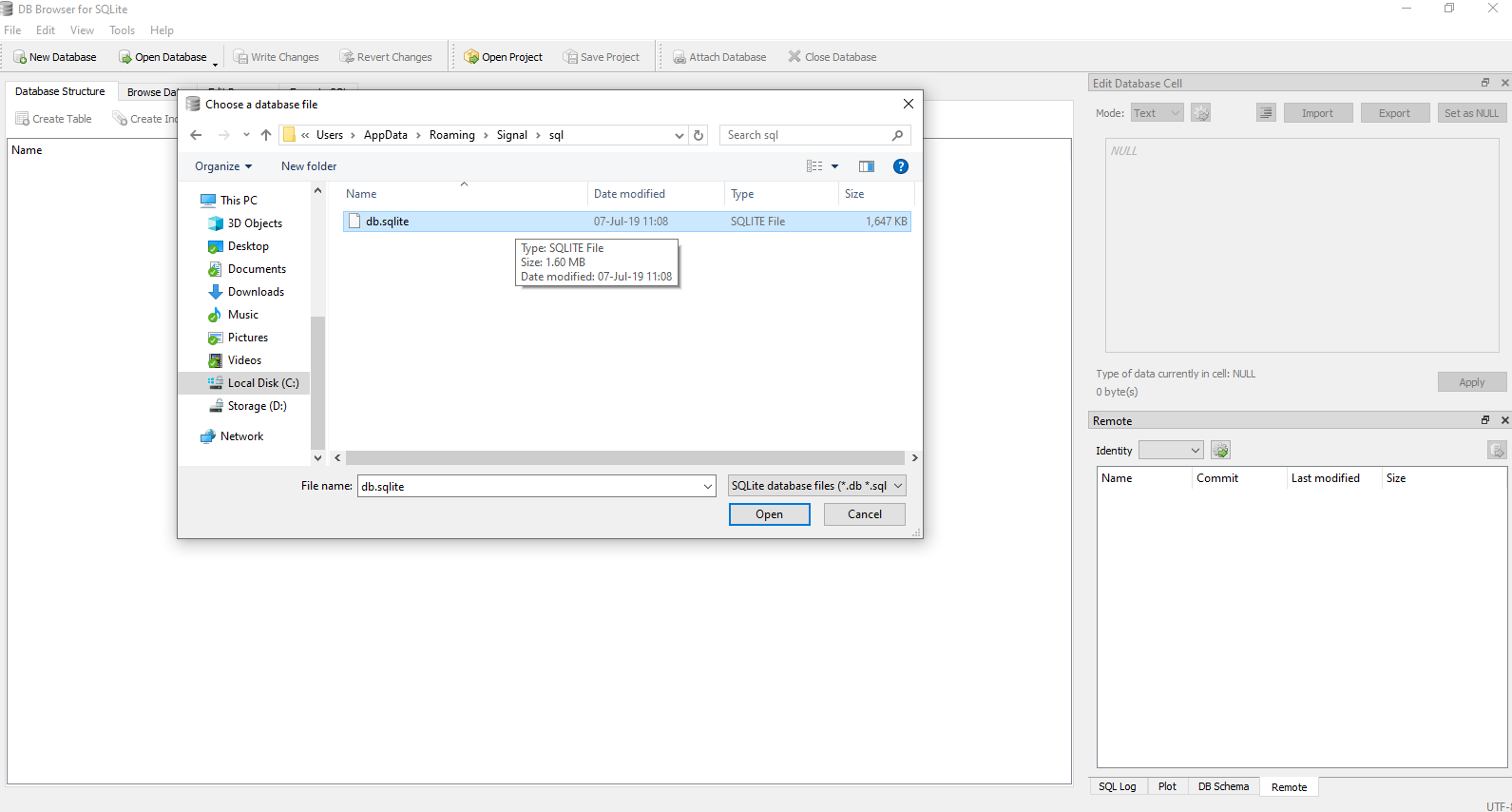This screenshot has width=1512, height=812.
Task: Open the cell edit Mode dropdown
Action: 1157,113
